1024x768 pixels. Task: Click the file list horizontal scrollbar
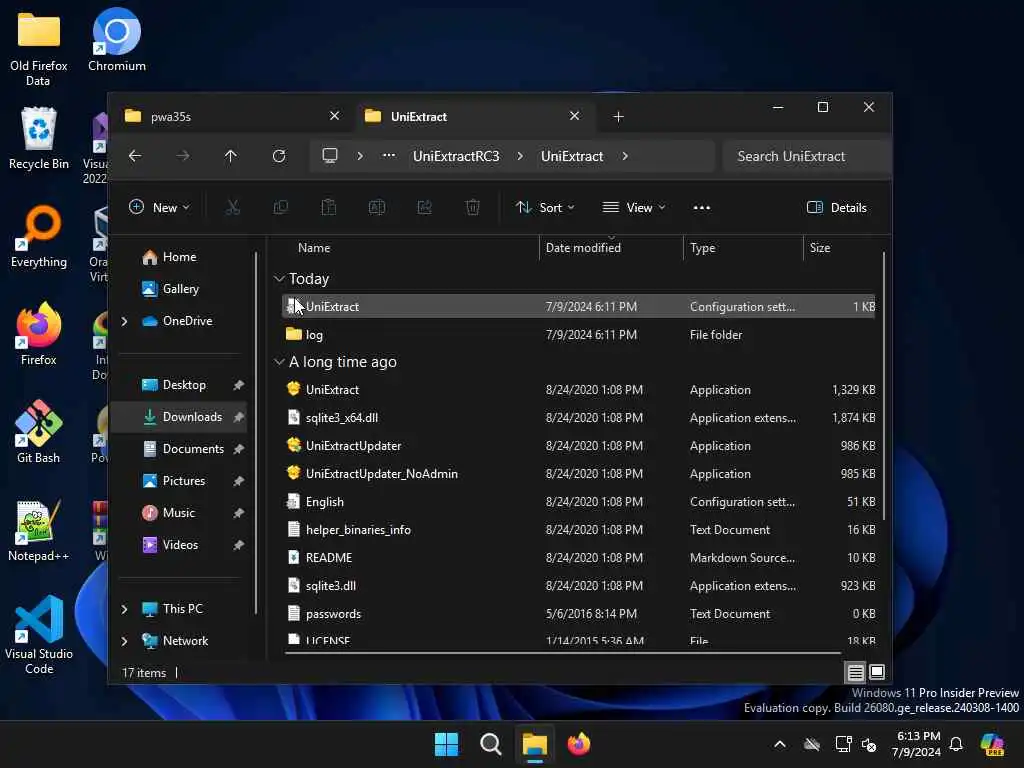click(x=562, y=652)
